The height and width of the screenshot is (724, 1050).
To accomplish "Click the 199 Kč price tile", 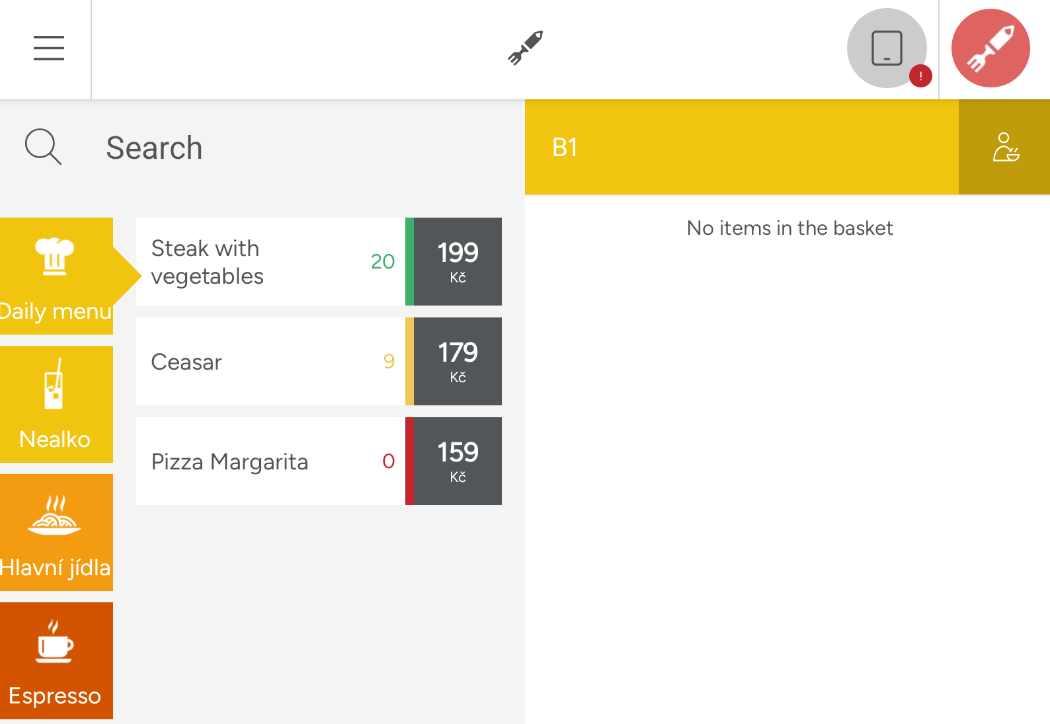I will pos(458,262).
